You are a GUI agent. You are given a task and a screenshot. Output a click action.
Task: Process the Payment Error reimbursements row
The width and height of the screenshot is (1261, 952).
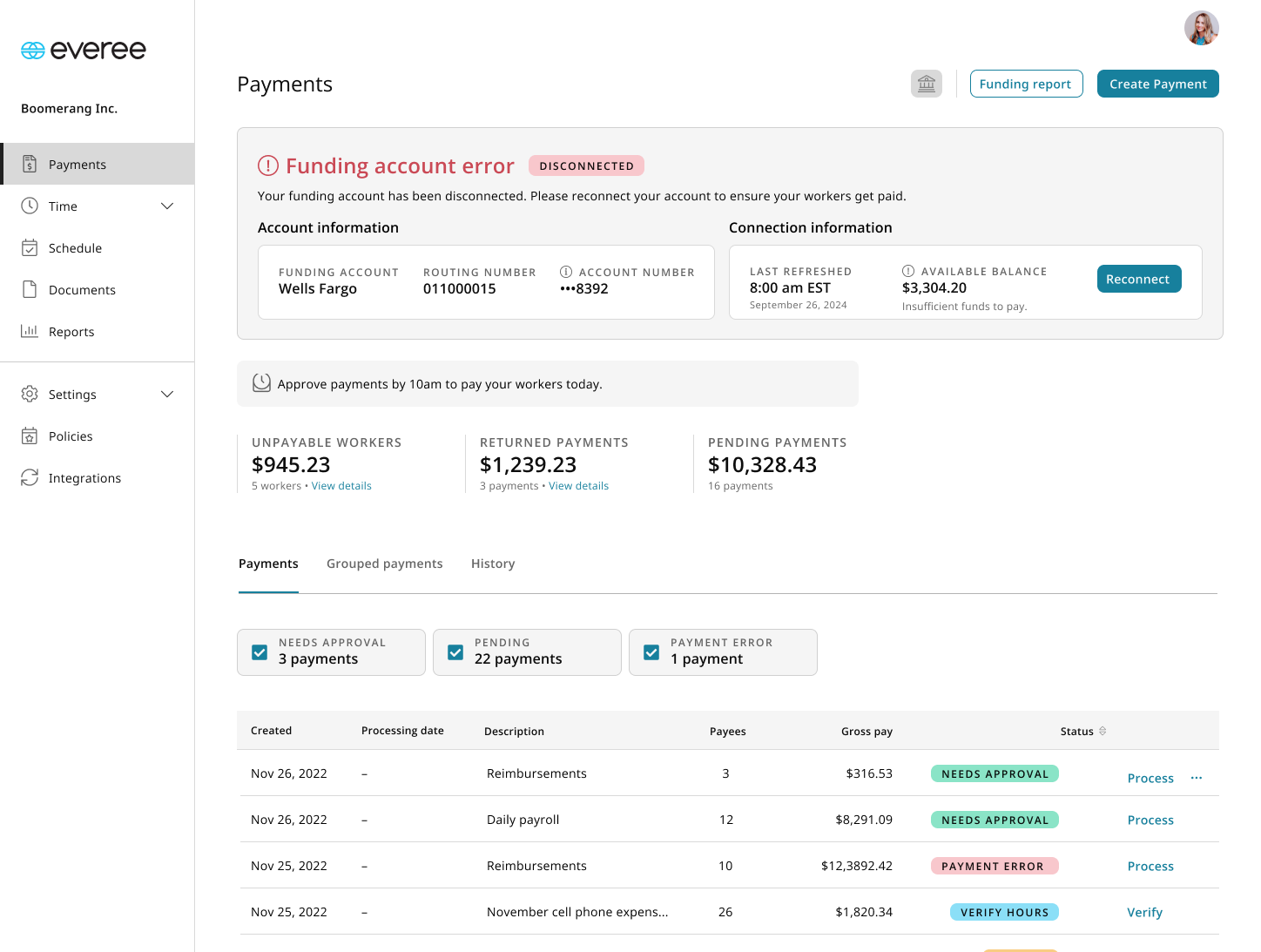pyautogui.click(x=1150, y=866)
